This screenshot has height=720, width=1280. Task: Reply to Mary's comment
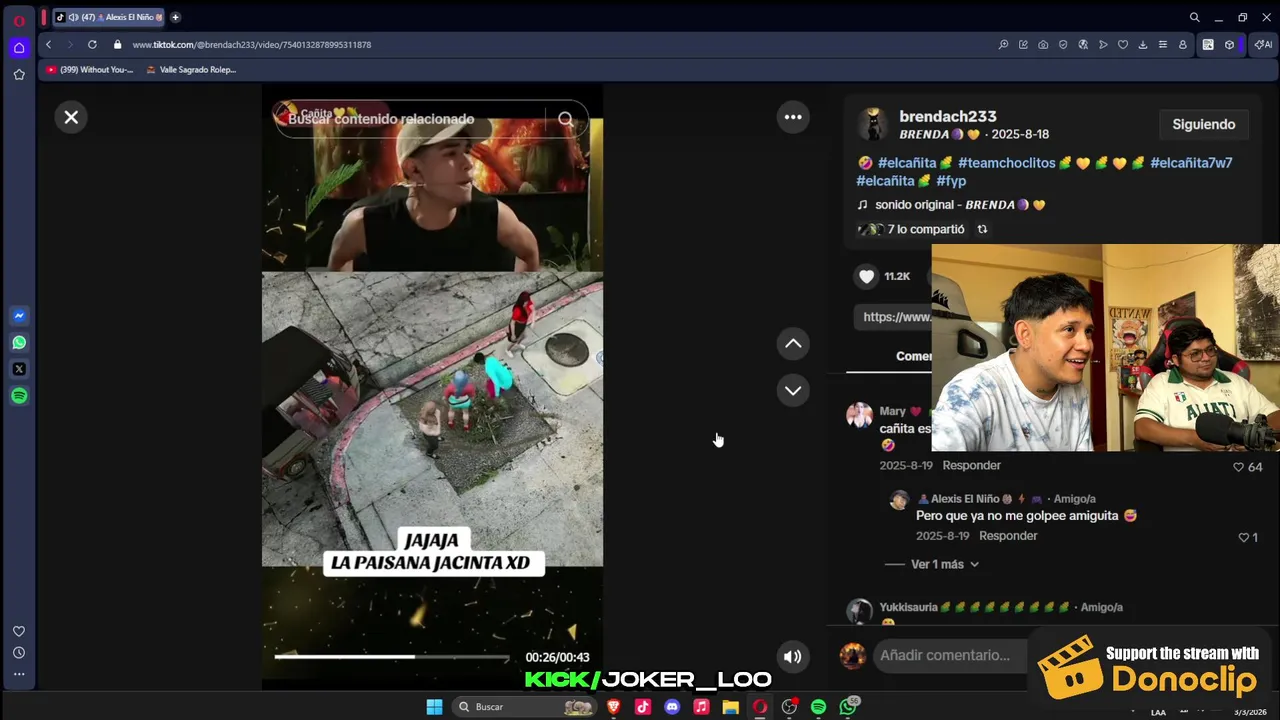coord(971,465)
